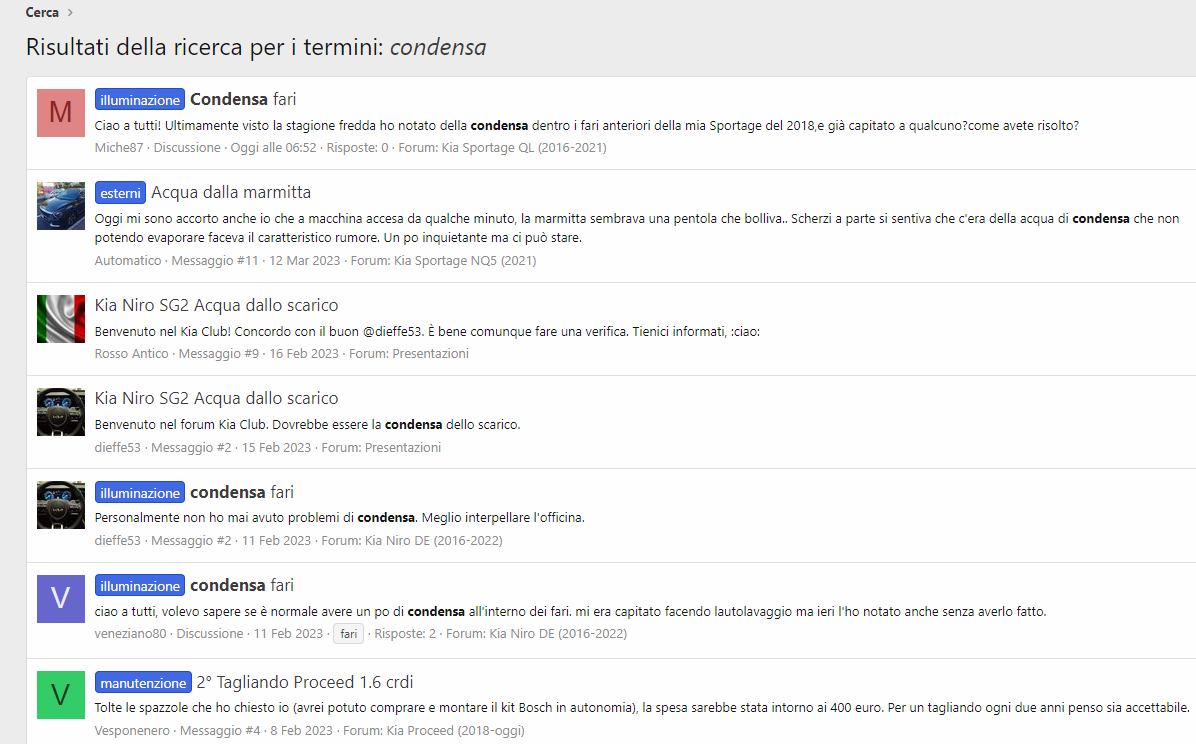The width and height of the screenshot is (1196, 744).
Task: Open Miche87 user profile link
Action: click(119, 147)
